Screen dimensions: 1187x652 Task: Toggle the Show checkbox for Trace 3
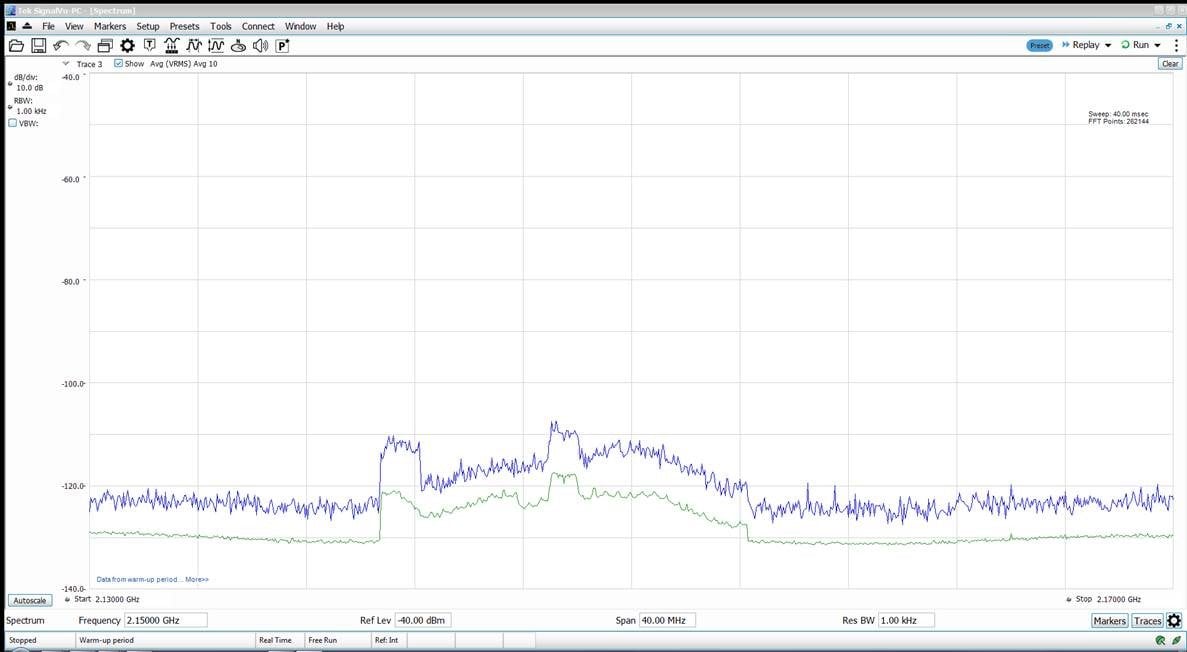point(118,63)
